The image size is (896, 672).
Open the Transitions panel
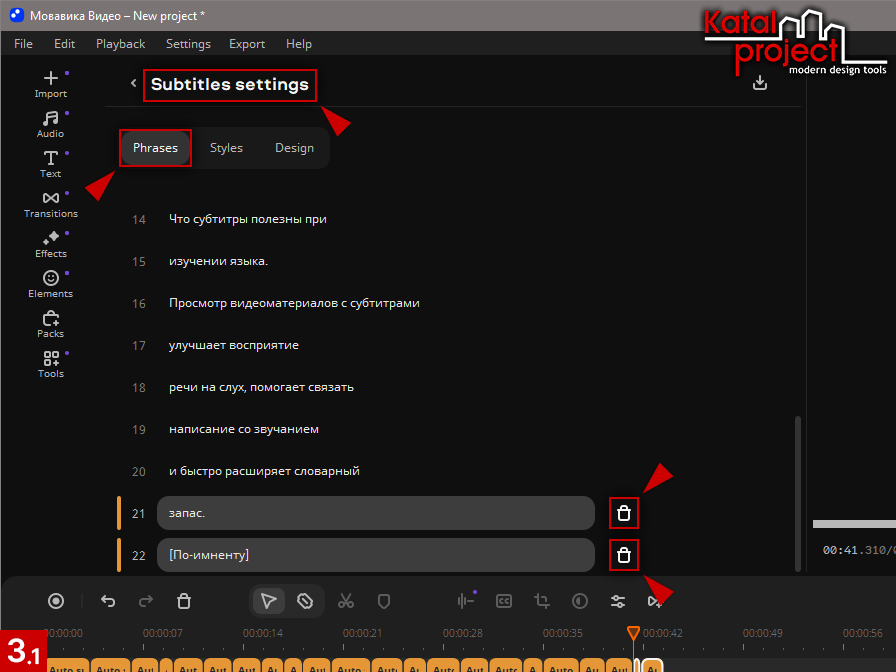50,203
